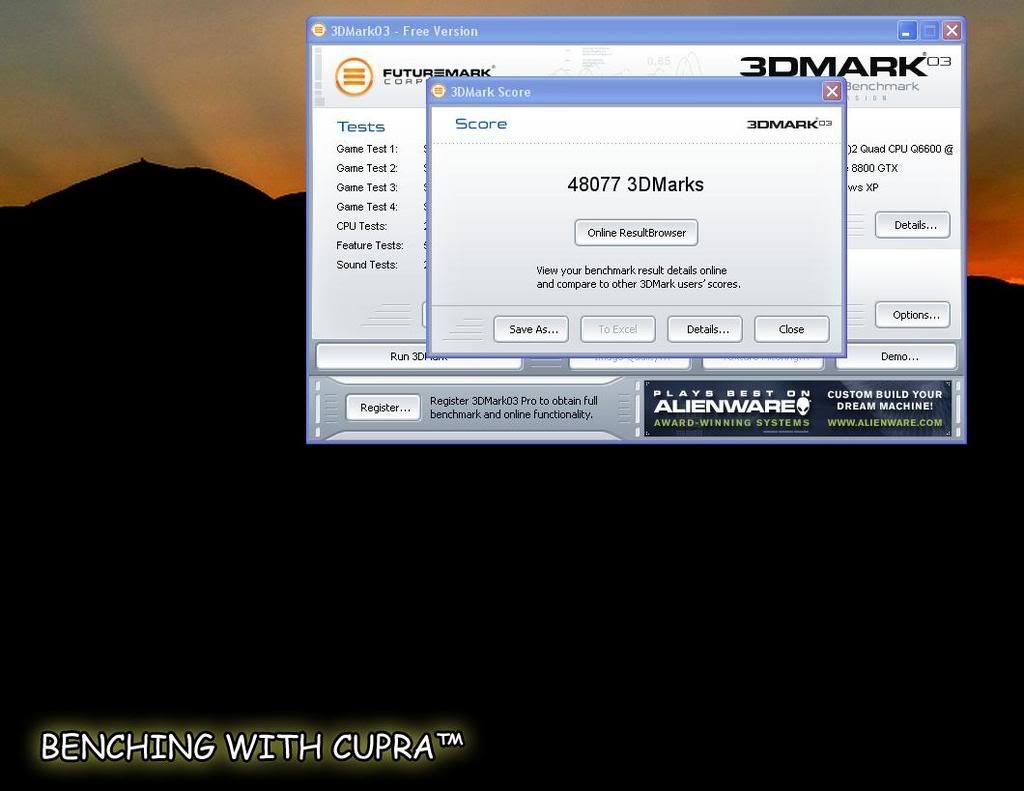Screen dimensions: 1024x791
Task: Click the Game Test 1 label
Action: [367, 149]
